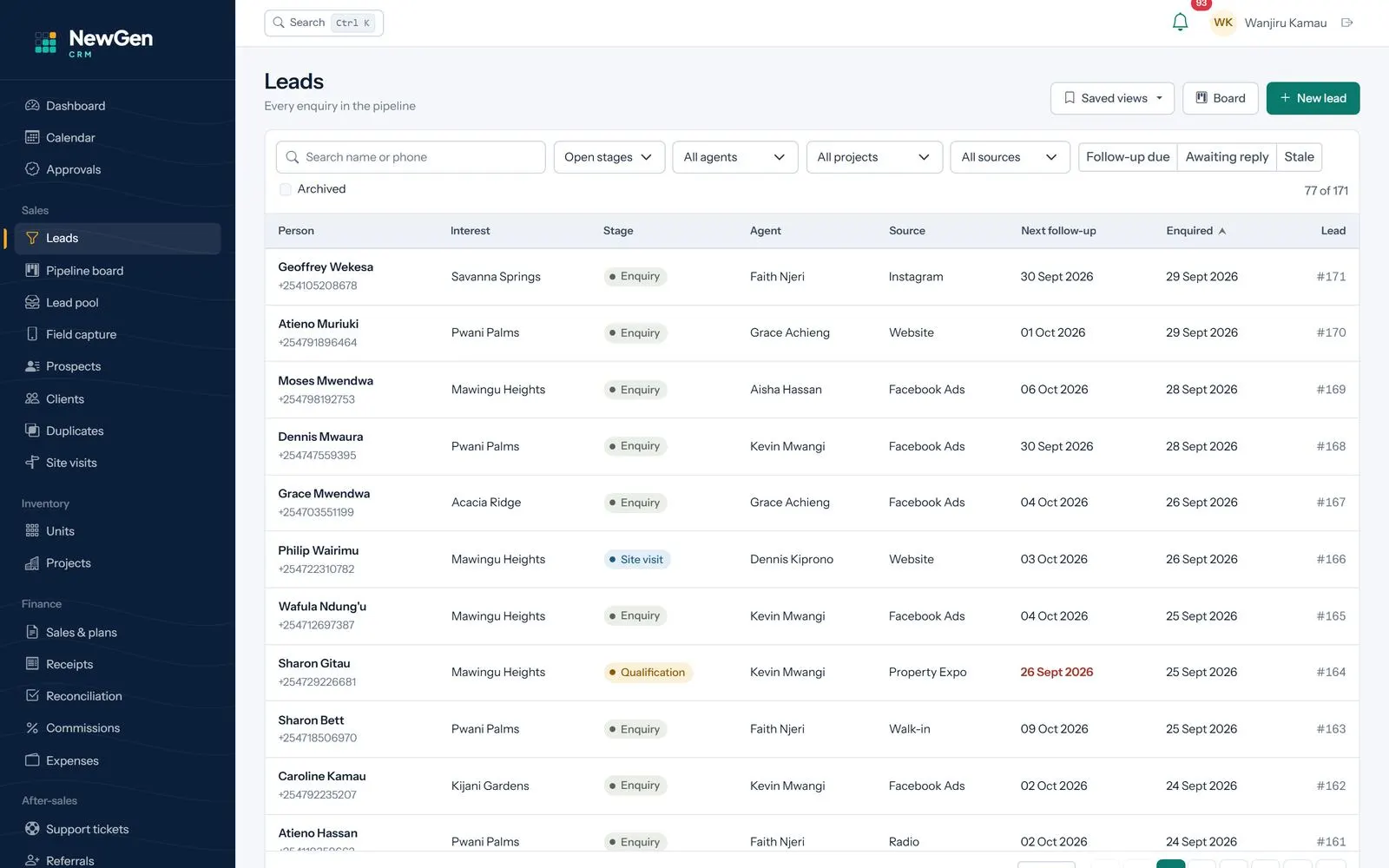This screenshot has width=1389, height=868.
Task: Click the Search name or phone field
Action: [411, 157]
